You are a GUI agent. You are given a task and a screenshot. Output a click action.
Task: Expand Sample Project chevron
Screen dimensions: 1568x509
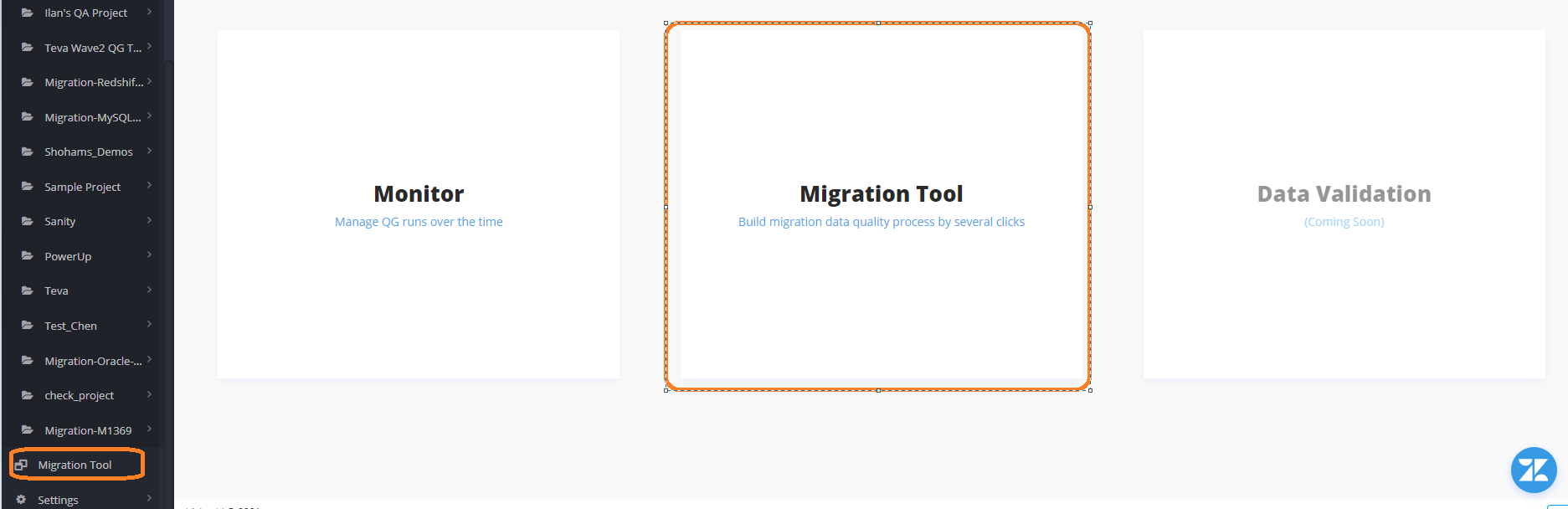coord(149,185)
